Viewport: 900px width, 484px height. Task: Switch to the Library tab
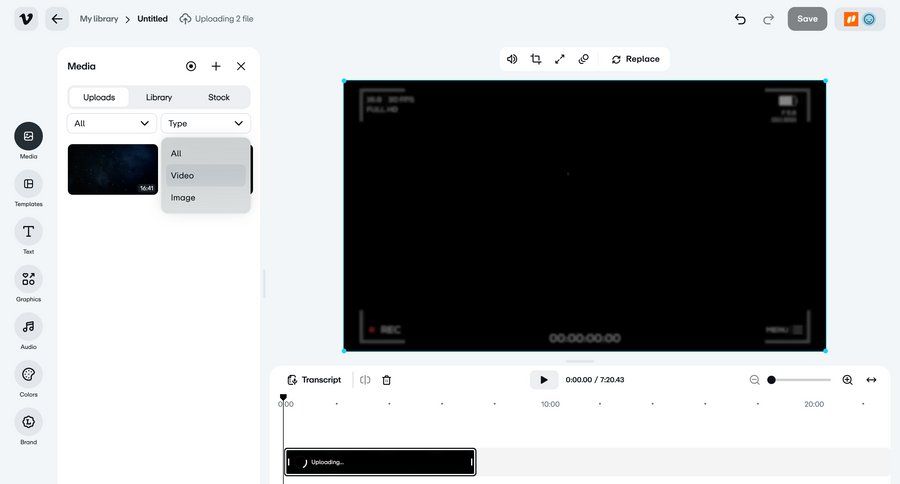(159, 97)
